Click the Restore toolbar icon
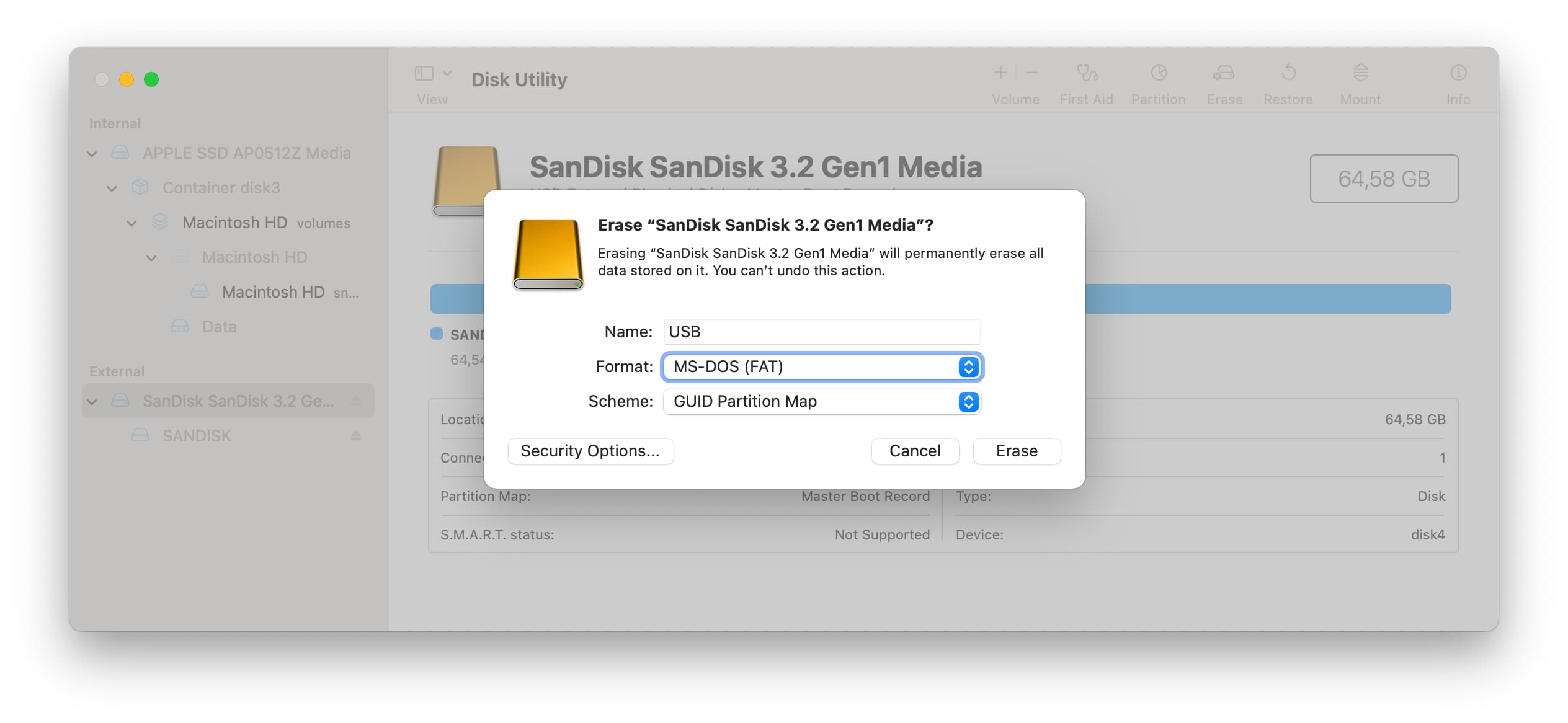 point(1288,81)
